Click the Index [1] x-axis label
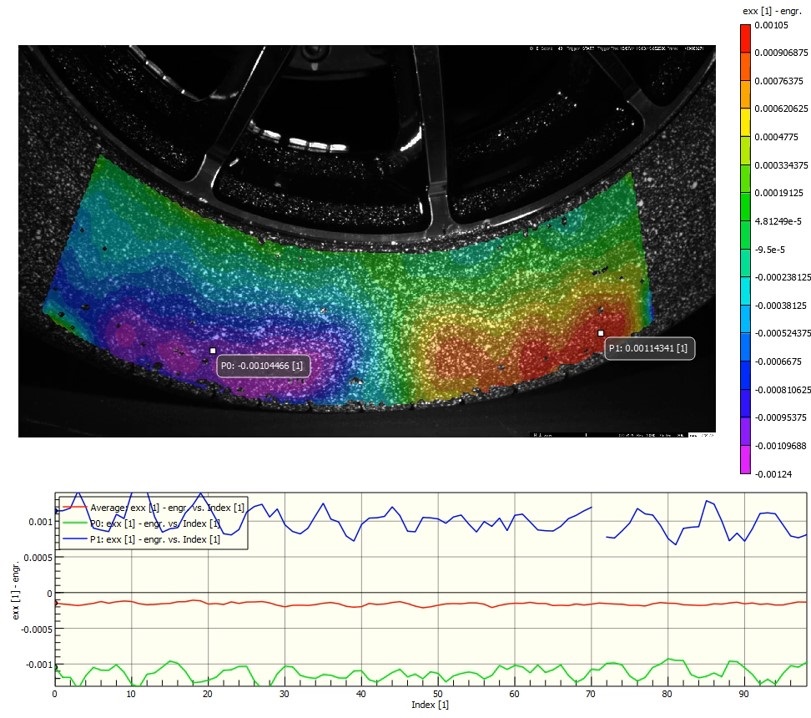811x718 pixels. pos(430,706)
